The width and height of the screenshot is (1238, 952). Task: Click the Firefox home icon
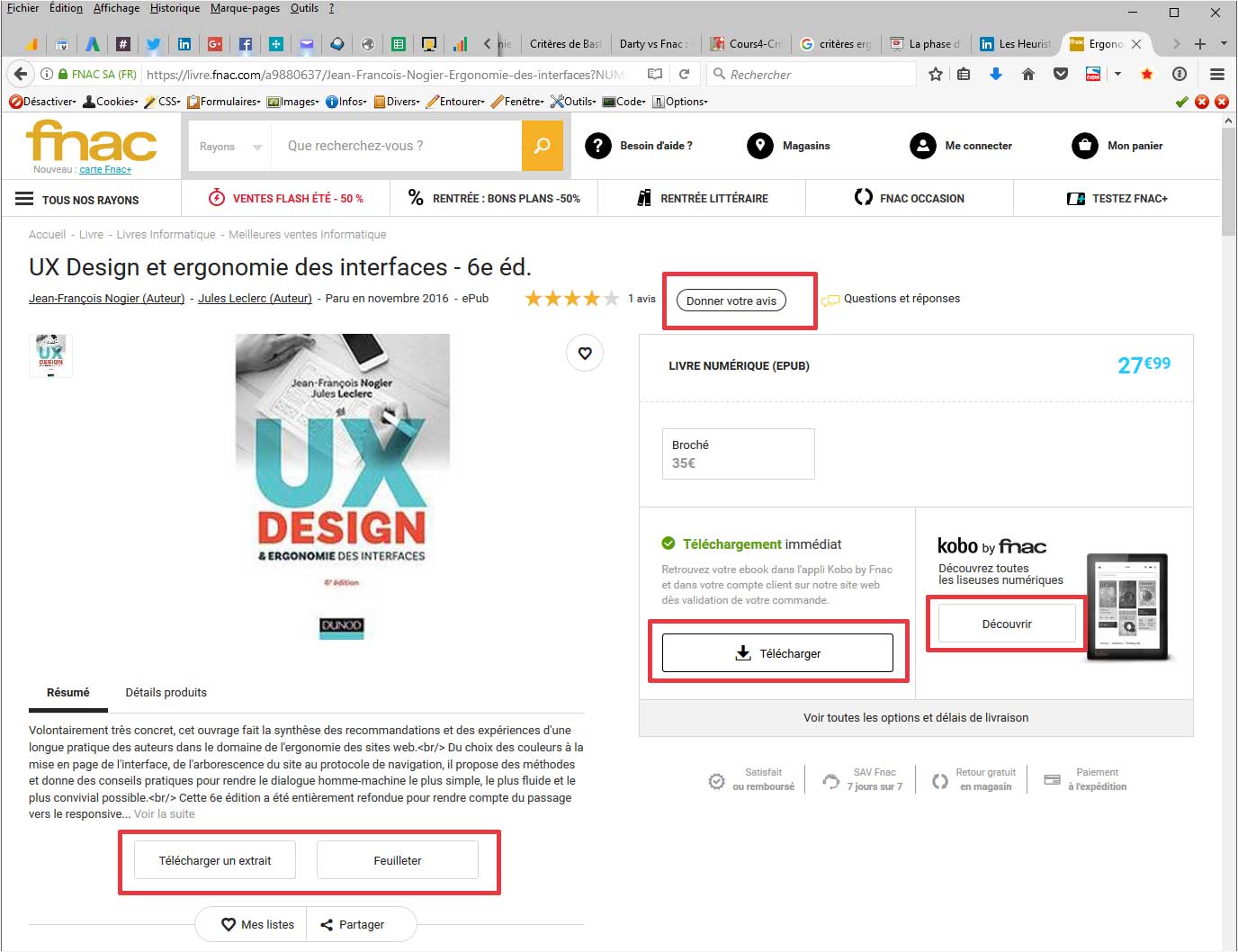1028,75
